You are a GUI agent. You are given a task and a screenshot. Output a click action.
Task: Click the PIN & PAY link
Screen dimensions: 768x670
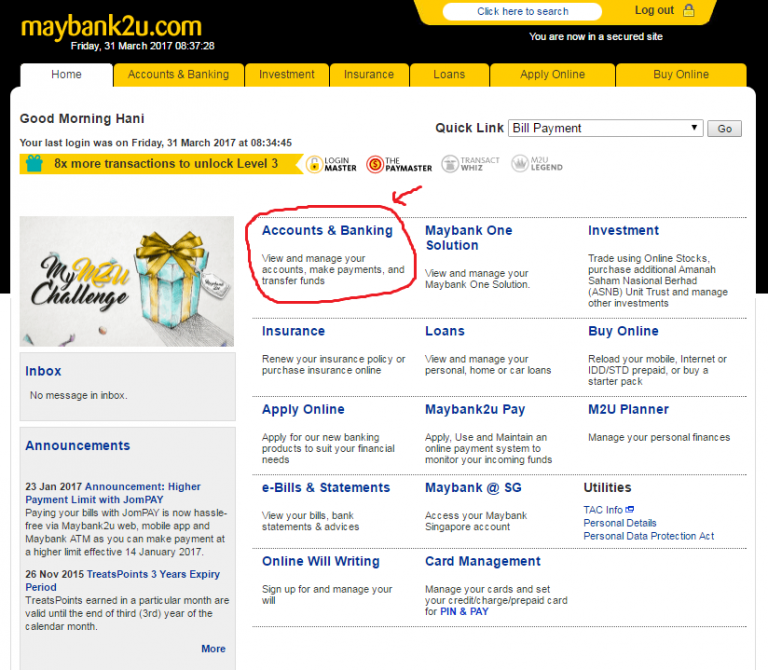point(464,612)
